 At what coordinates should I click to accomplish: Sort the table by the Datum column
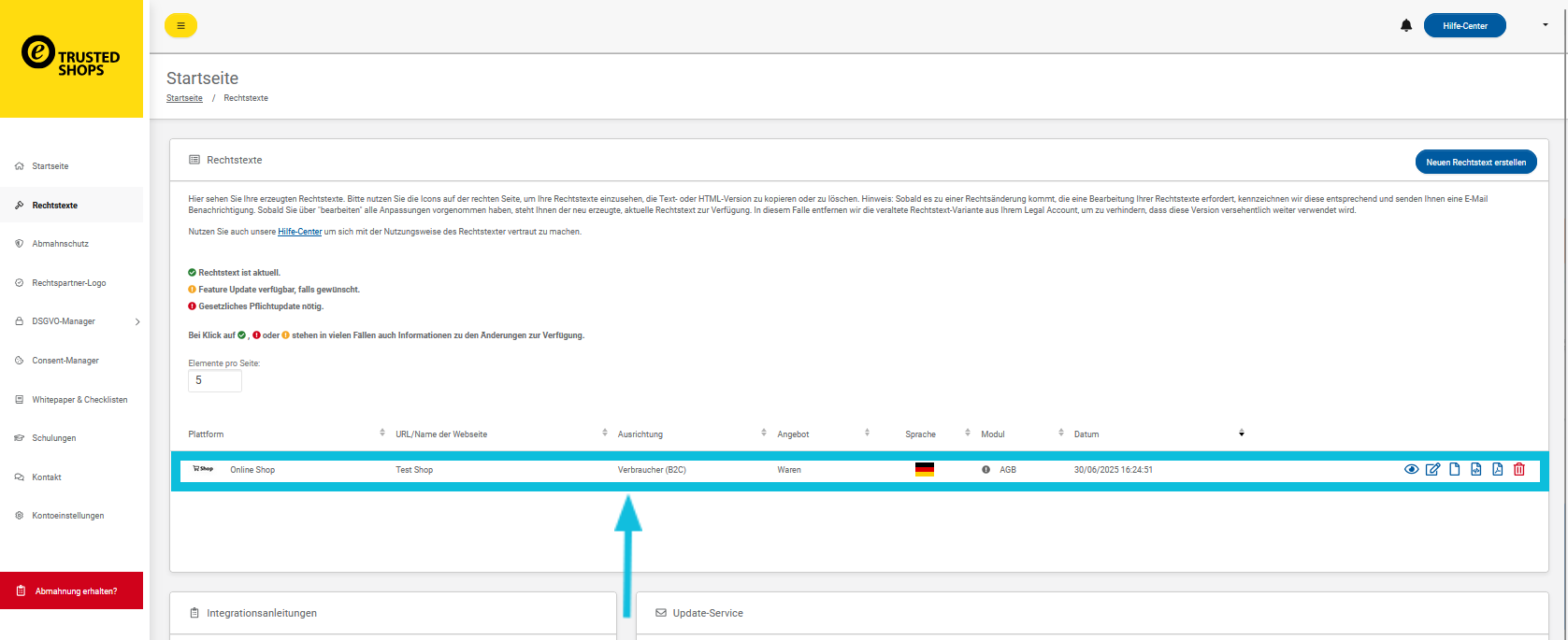point(1241,434)
